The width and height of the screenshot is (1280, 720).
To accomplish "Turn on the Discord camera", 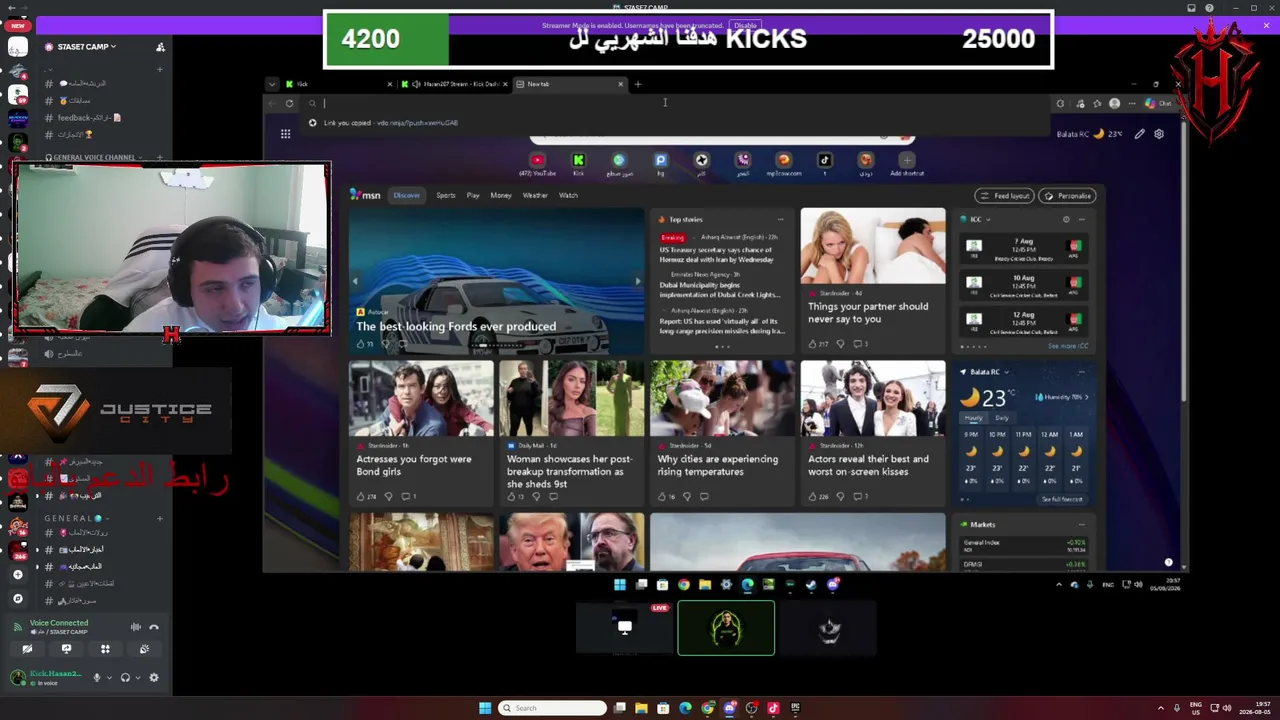I will click(27, 649).
